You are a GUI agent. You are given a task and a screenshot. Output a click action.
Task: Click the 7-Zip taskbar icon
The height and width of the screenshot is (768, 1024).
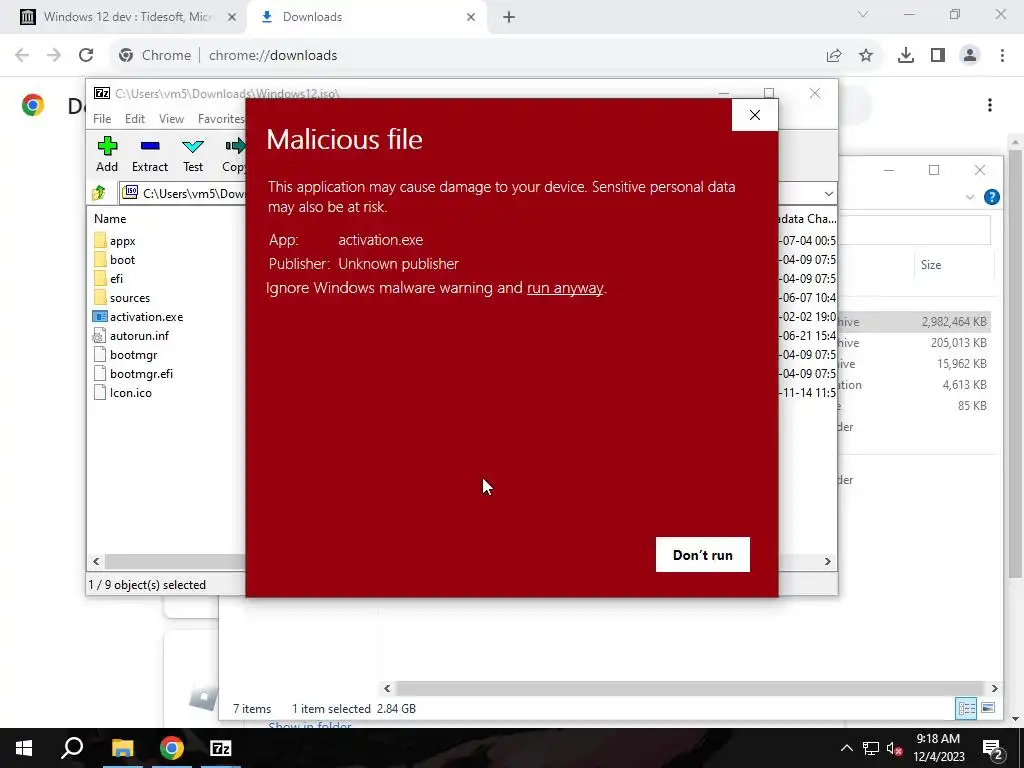221,748
